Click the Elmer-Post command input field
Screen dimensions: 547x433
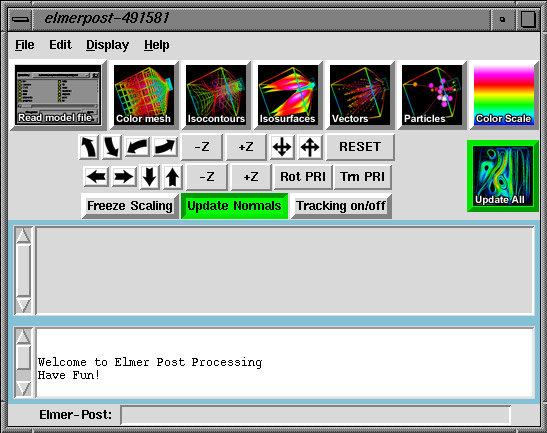coord(316,415)
